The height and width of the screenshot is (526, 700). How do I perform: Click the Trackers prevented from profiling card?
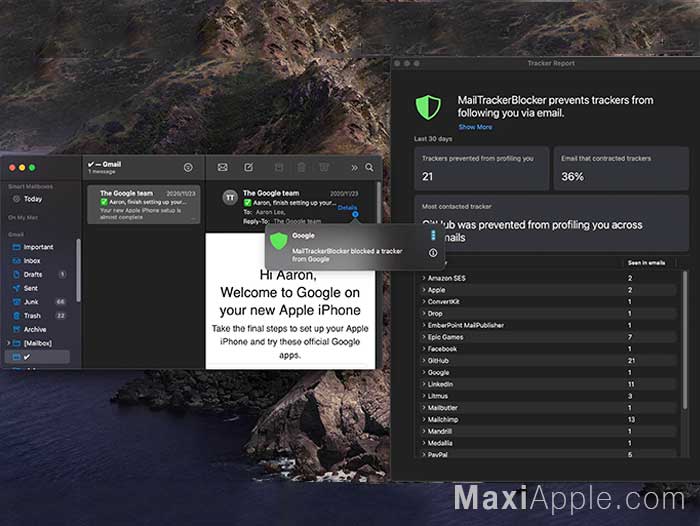(x=481, y=168)
